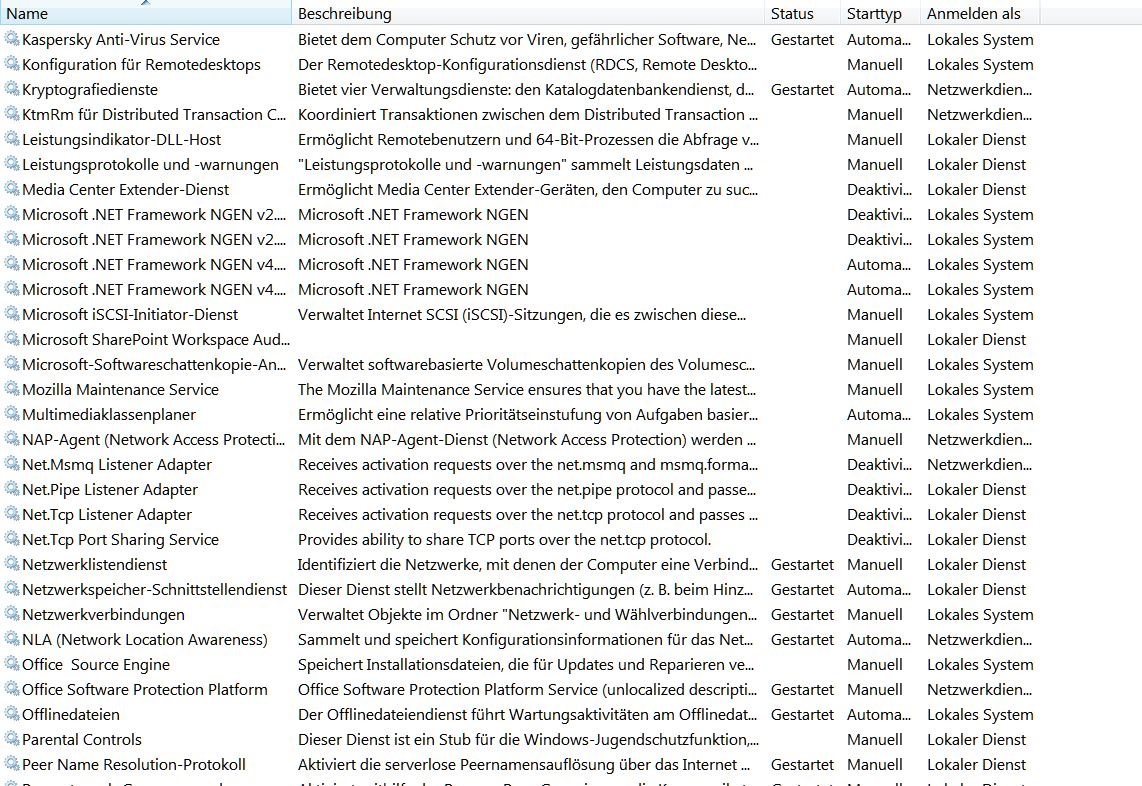Sort services by the Name column header
The width and height of the screenshot is (1142, 786).
click(x=146, y=13)
